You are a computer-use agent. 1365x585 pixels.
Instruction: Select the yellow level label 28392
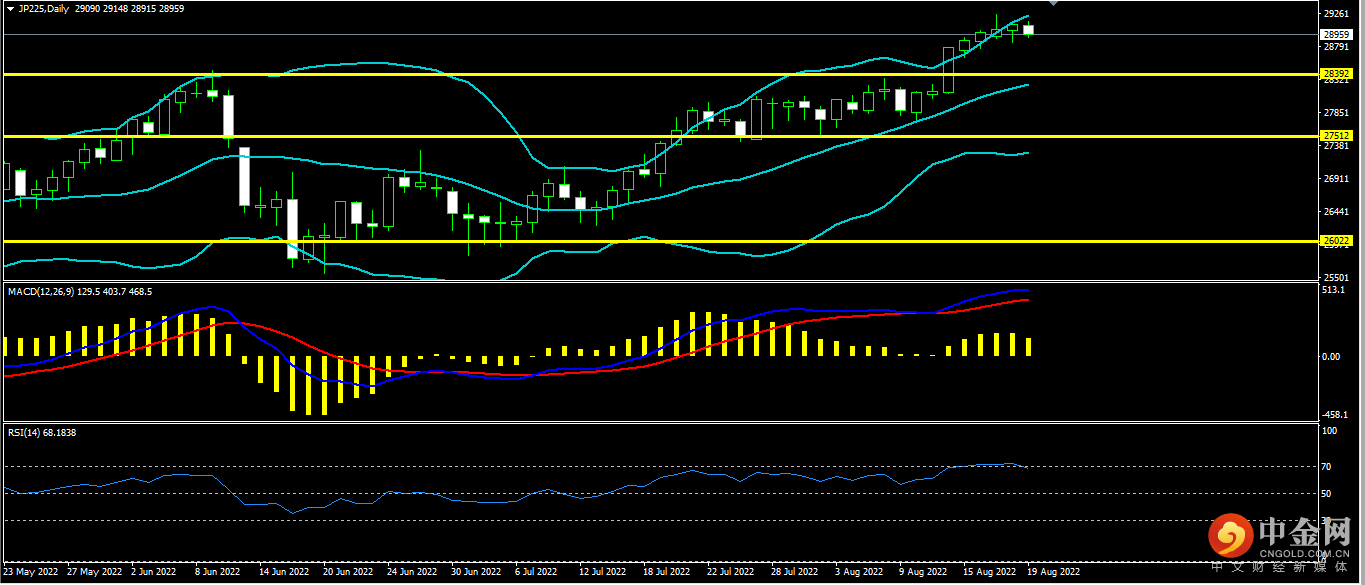click(x=1334, y=74)
